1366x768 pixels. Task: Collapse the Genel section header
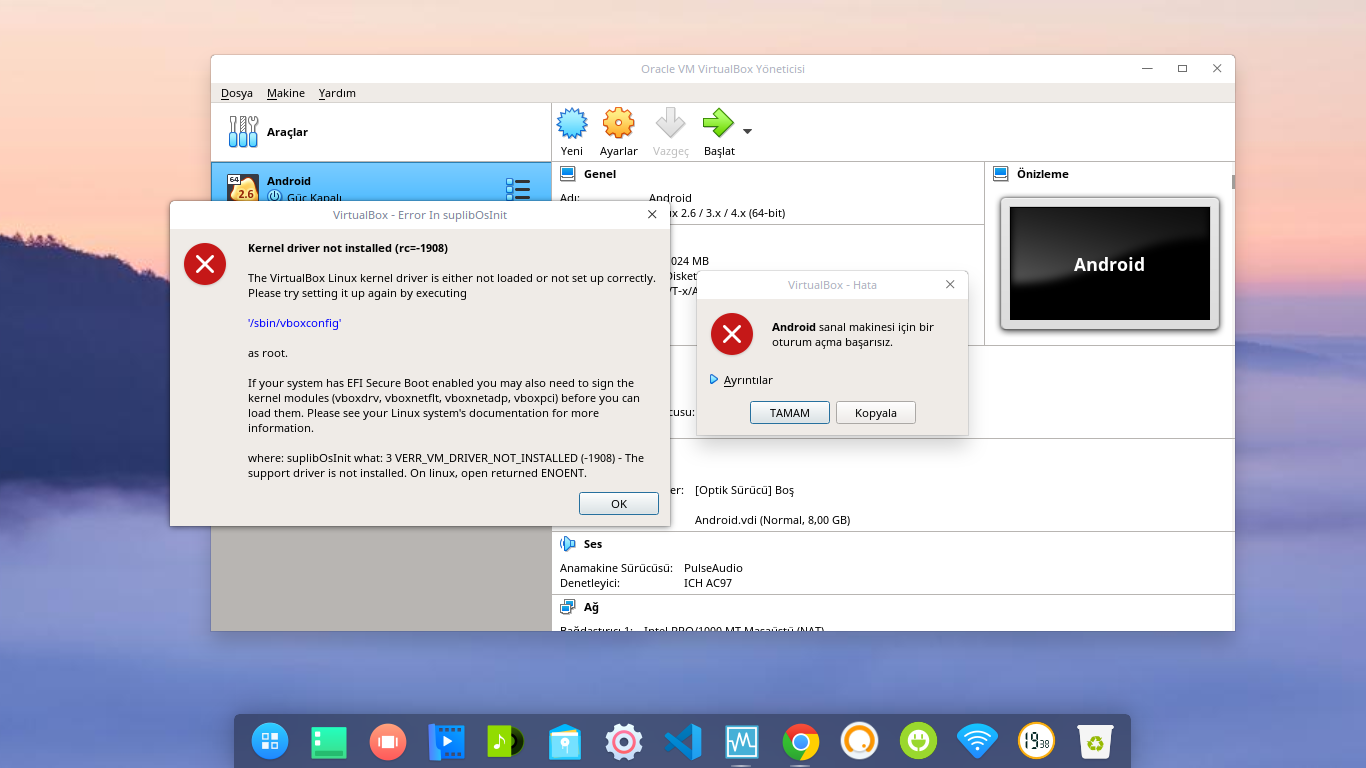(x=600, y=174)
